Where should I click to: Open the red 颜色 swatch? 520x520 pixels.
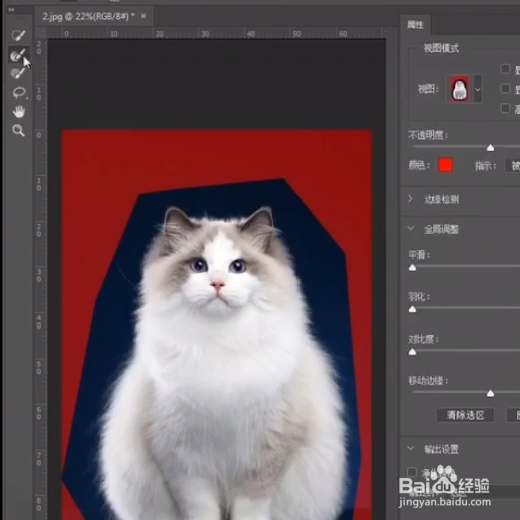coord(446,165)
